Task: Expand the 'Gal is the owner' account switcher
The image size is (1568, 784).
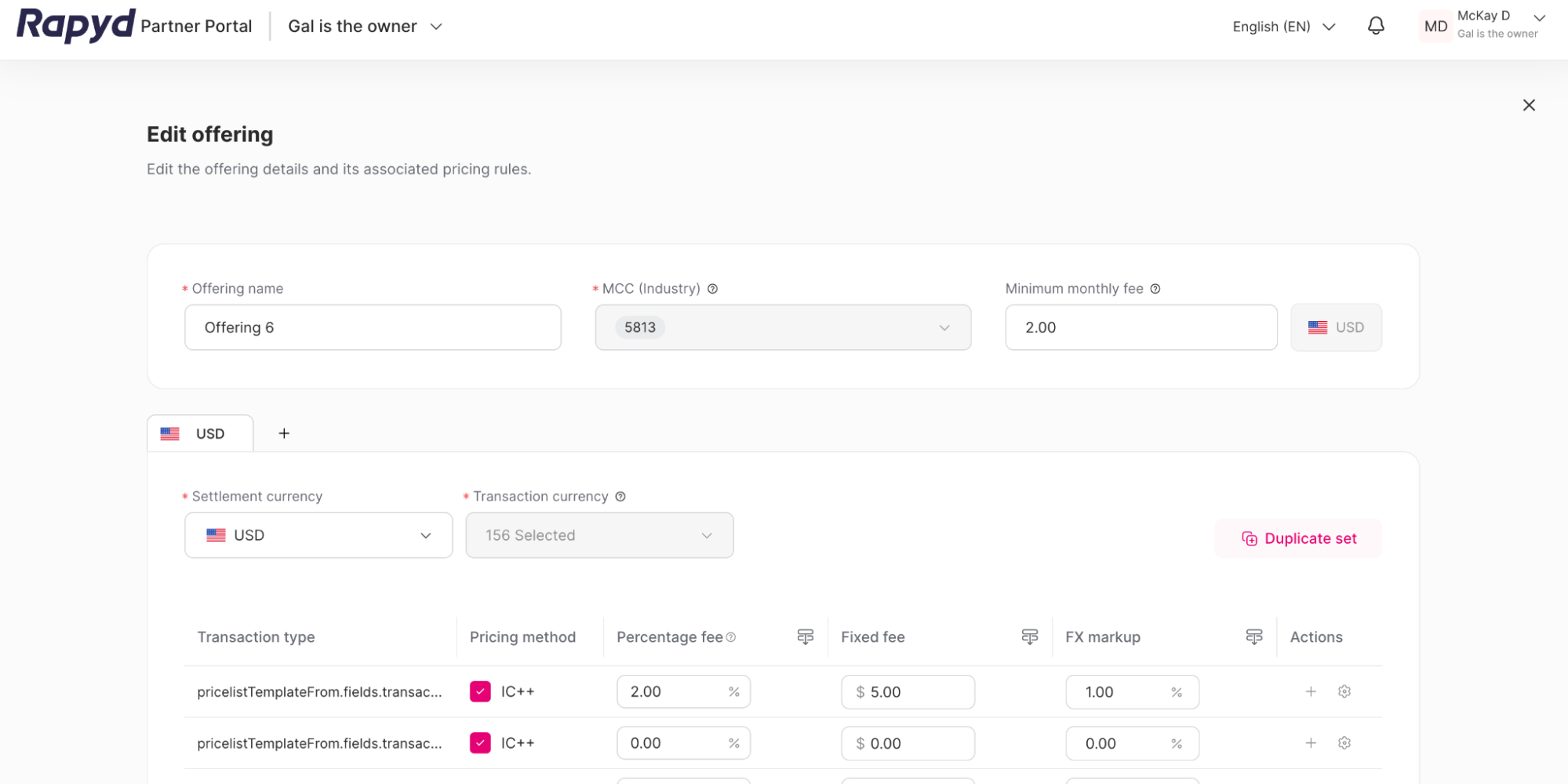Action: 365,27
